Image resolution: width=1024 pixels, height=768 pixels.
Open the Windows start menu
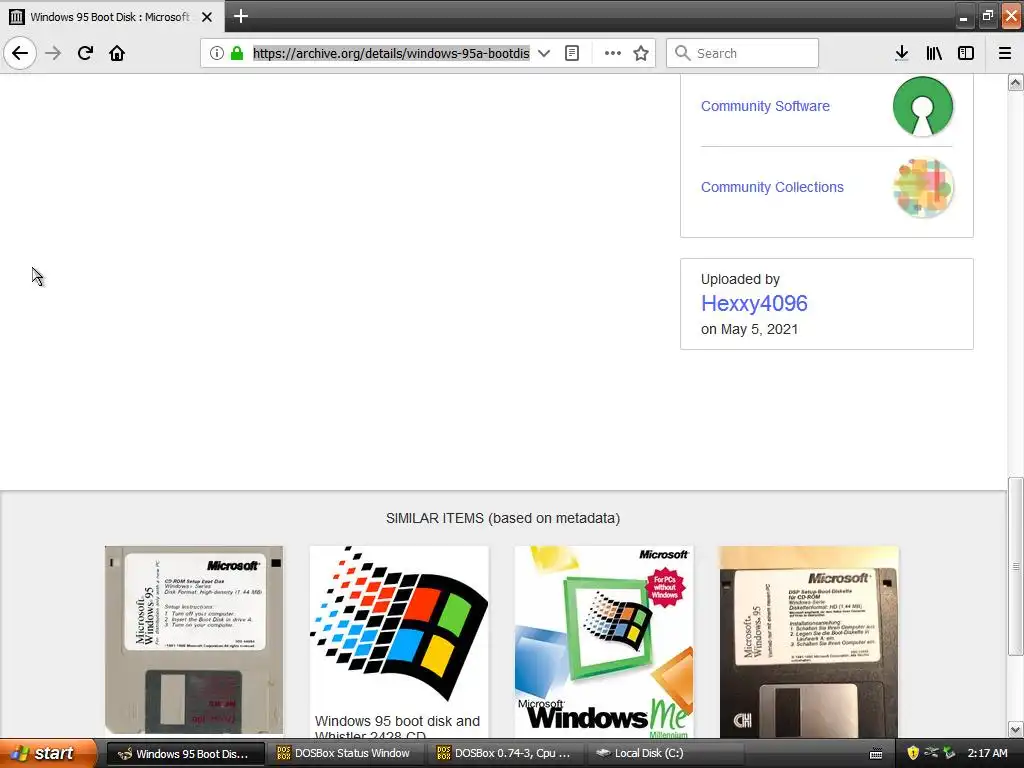pyautogui.click(x=48, y=753)
